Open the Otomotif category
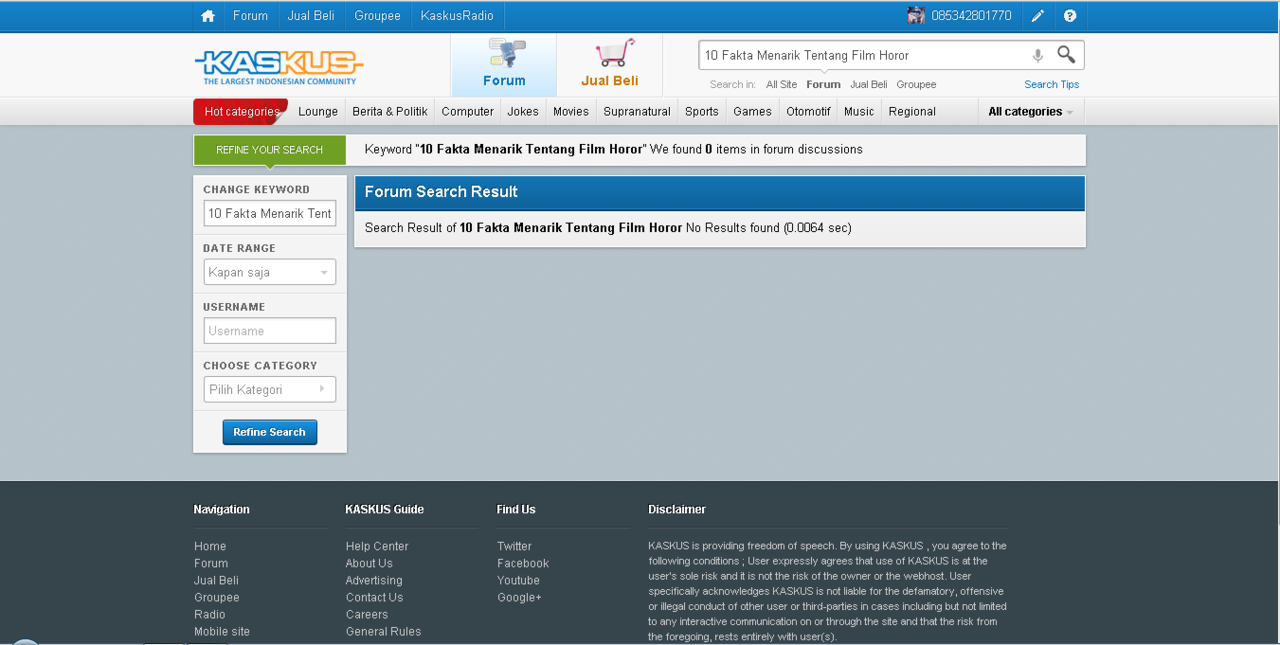The height and width of the screenshot is (645, 1280). 808,112
